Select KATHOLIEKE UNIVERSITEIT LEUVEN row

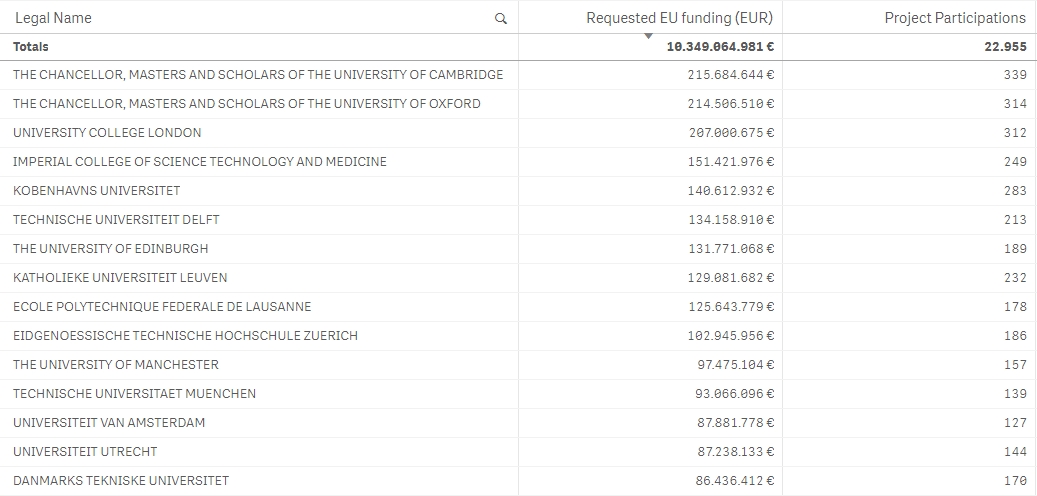coord(119,278)
